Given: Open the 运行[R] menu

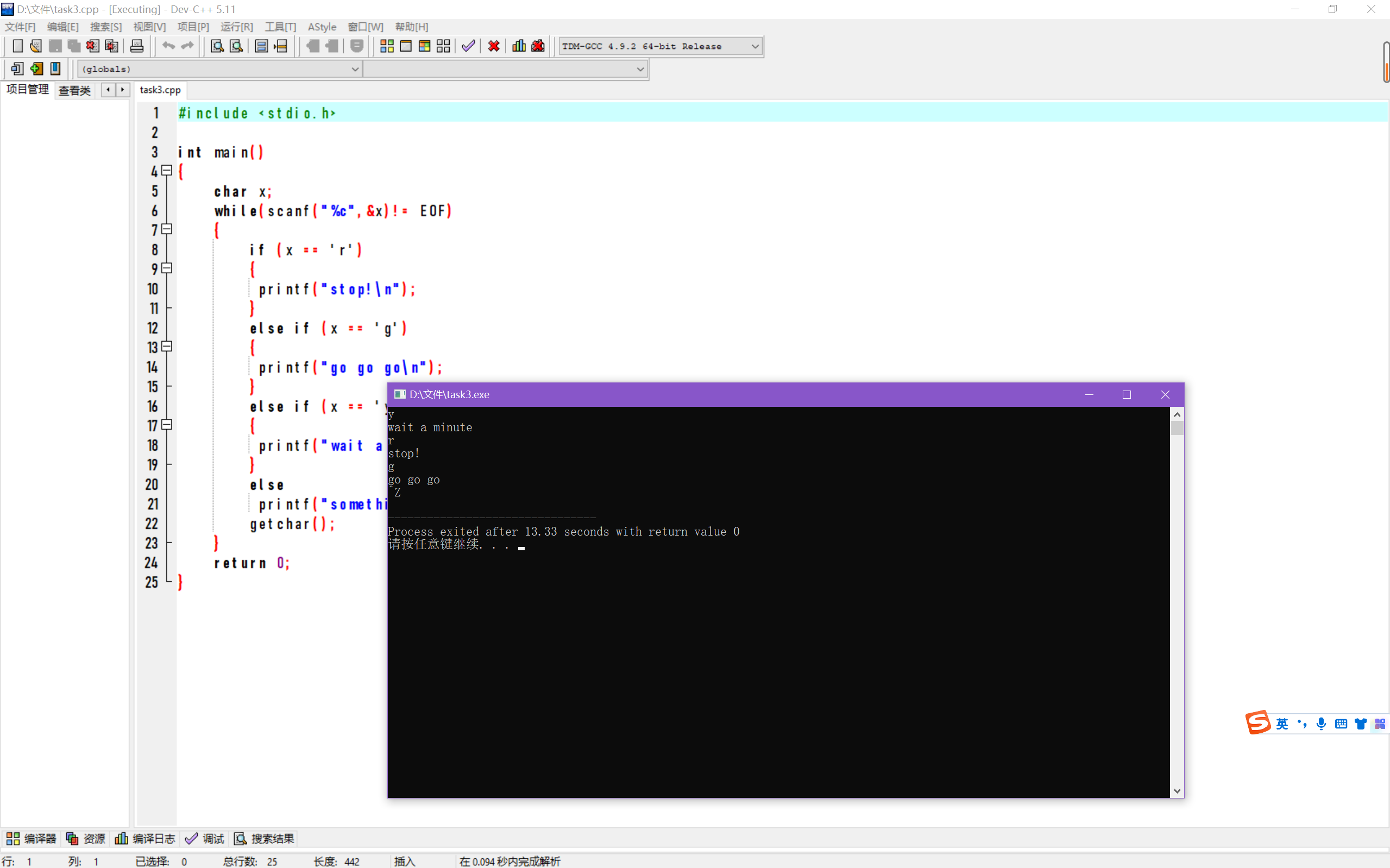Looking at the screenshot, I should pos(236,27).
